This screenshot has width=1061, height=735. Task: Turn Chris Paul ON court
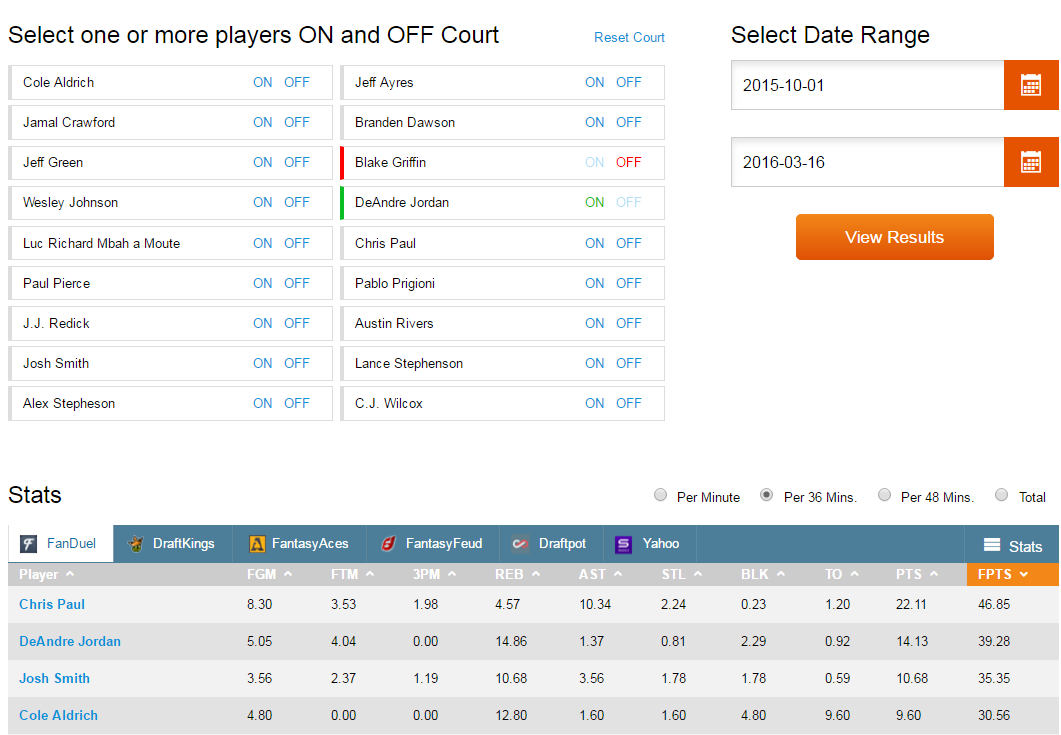(595, 244)
